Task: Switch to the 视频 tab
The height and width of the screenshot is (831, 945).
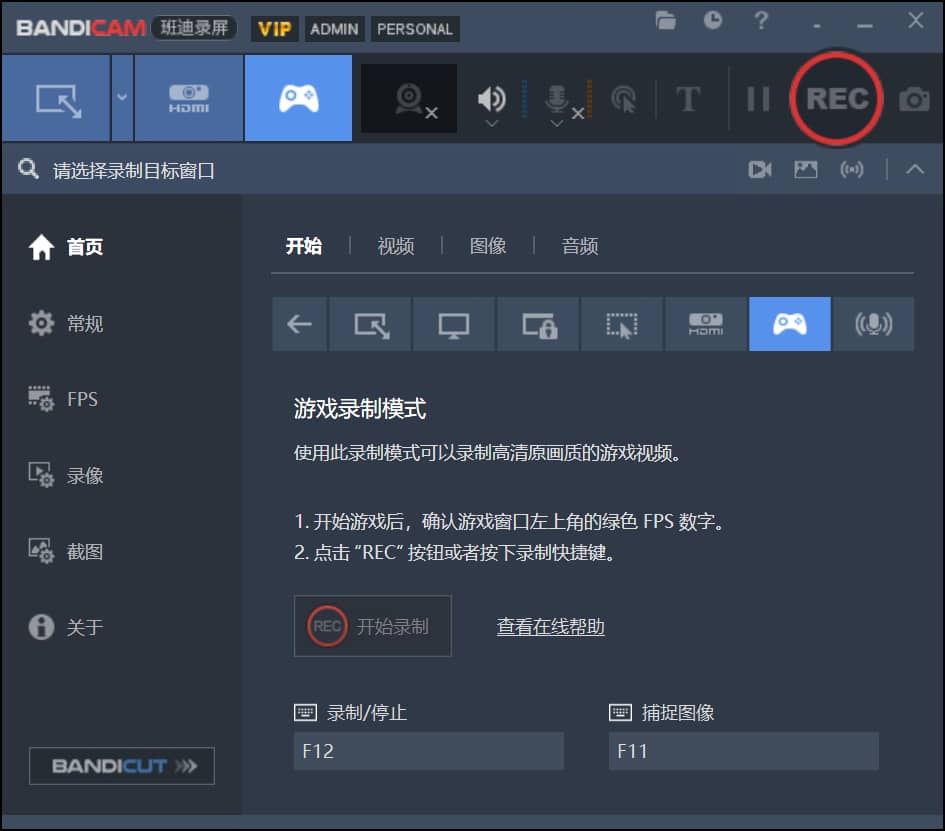Action: 396,246
